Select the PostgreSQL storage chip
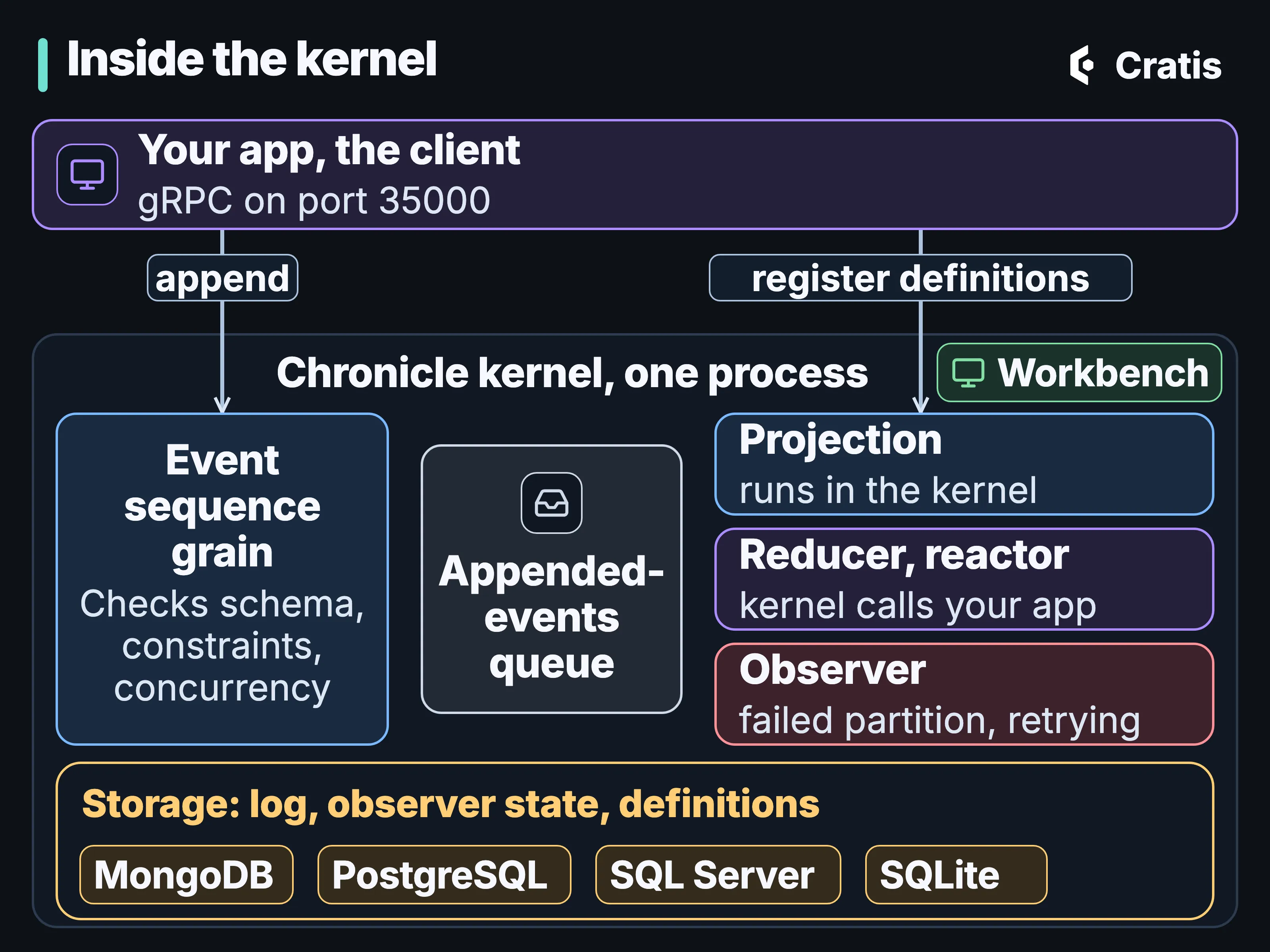Image resolution: width=1270 pixels, height=952 pixels. tap(444, 875)
